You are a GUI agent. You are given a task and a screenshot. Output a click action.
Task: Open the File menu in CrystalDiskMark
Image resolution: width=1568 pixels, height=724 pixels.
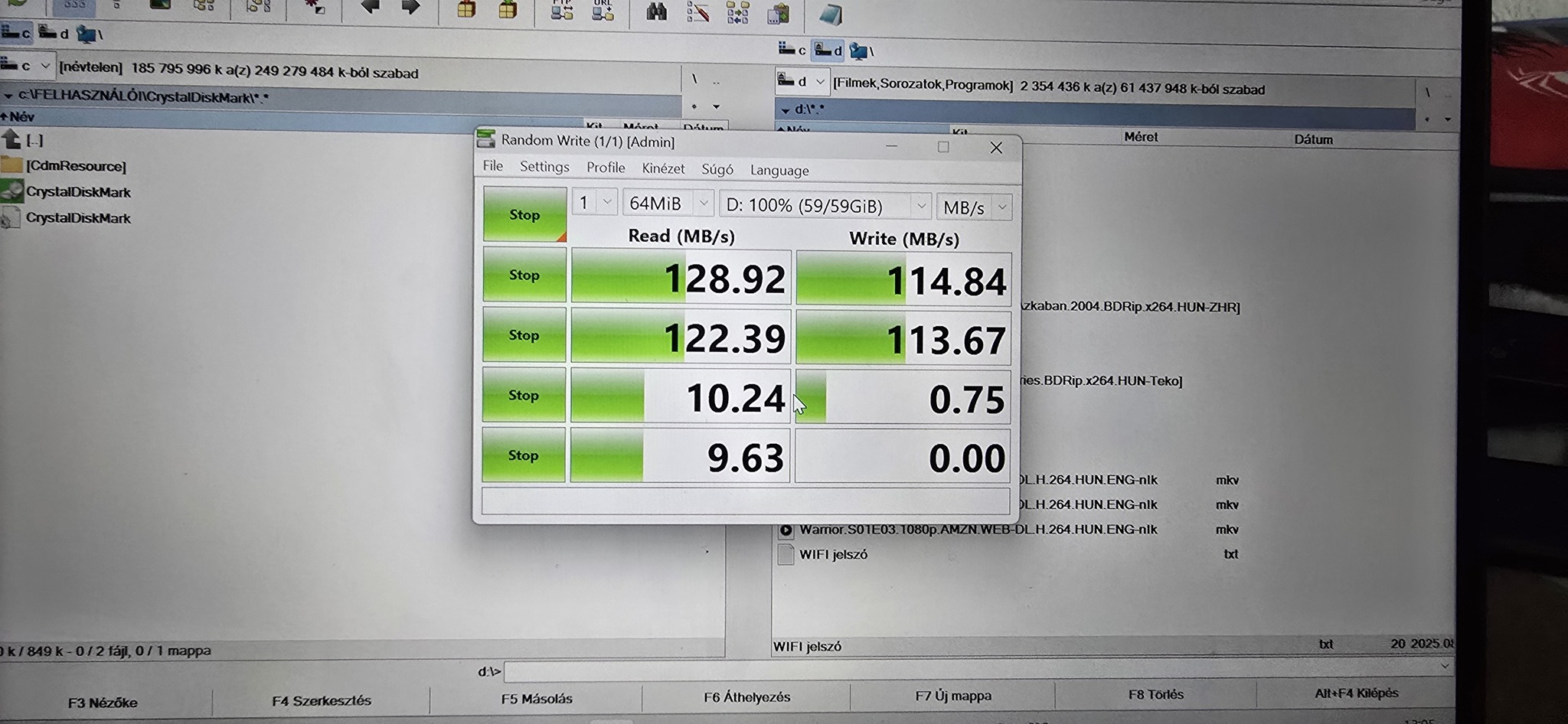[x=493, y=166]
